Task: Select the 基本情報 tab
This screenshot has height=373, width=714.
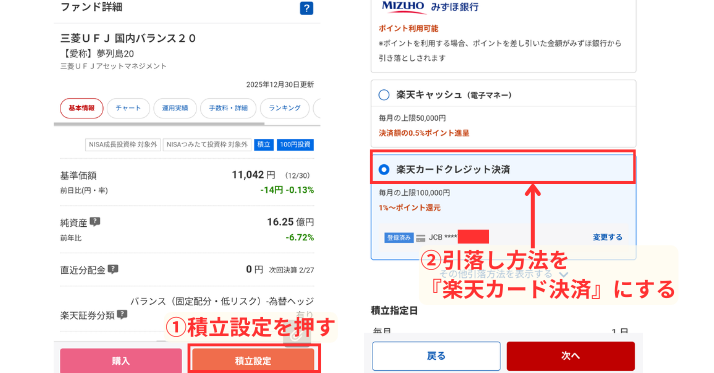Action: point(82,108)
